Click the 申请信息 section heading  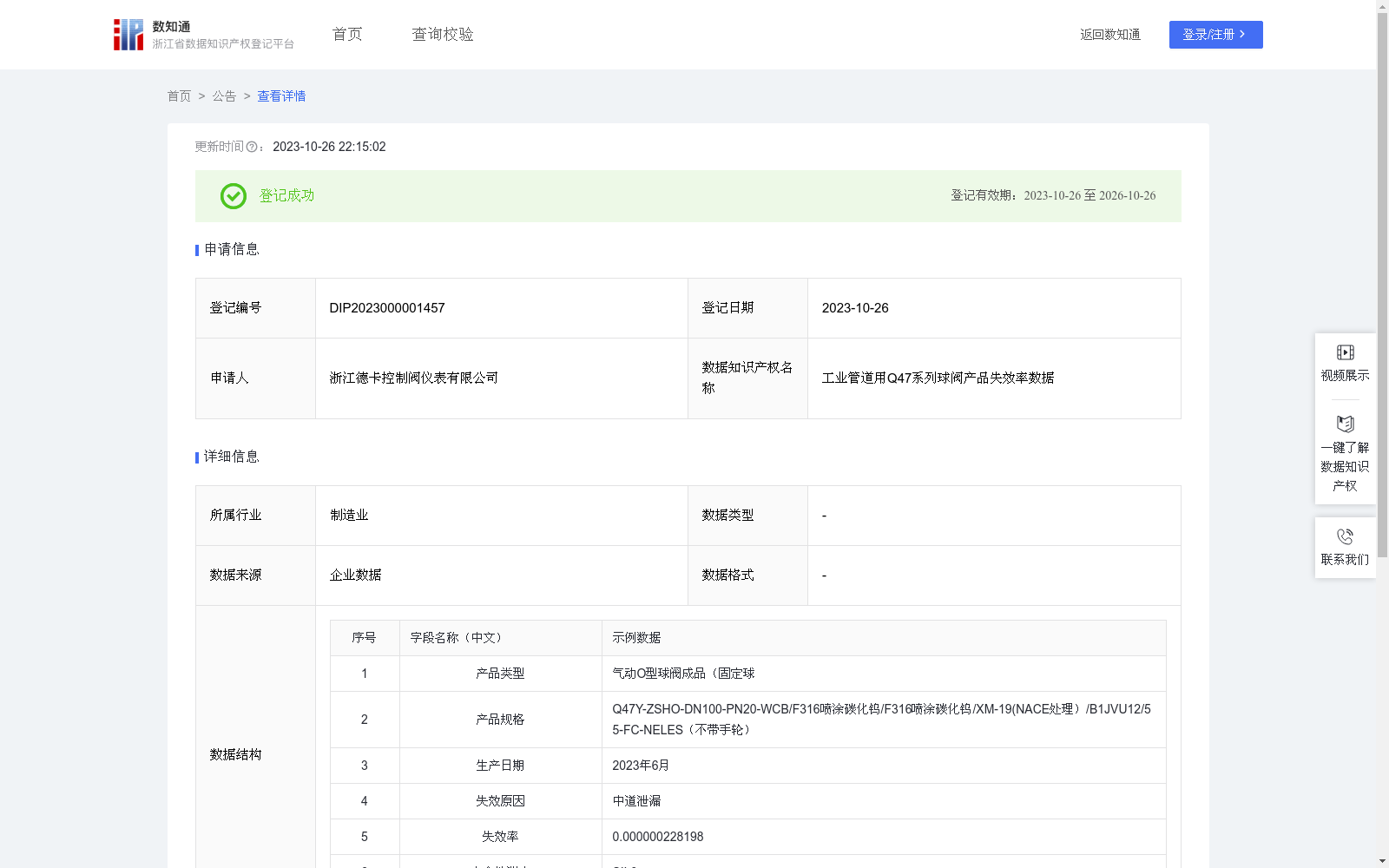tap(232, 250)
